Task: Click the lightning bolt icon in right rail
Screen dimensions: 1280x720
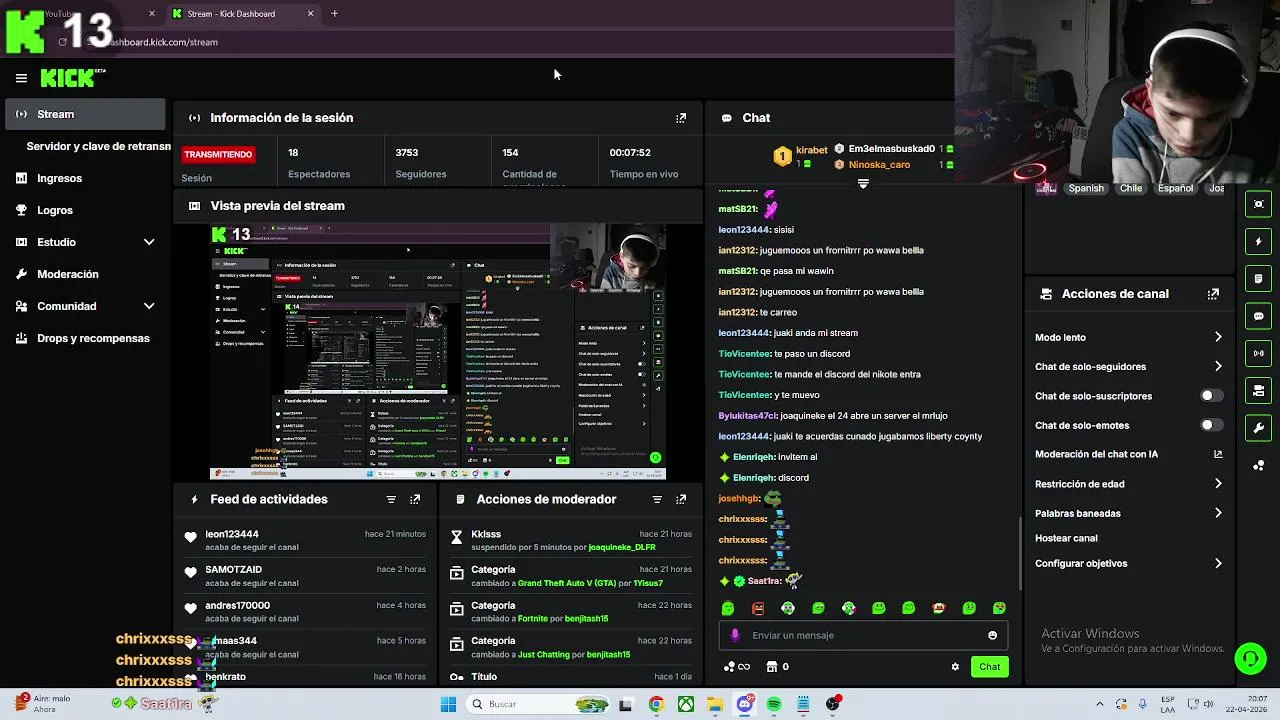Action: 1259,241
